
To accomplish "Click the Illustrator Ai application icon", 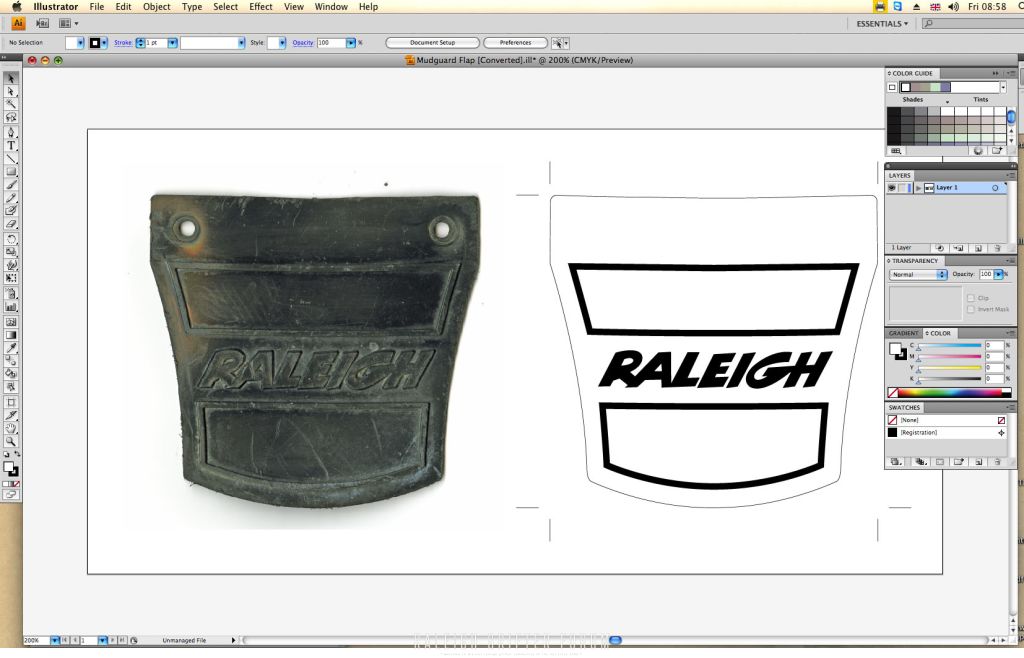I will (18, 24).
